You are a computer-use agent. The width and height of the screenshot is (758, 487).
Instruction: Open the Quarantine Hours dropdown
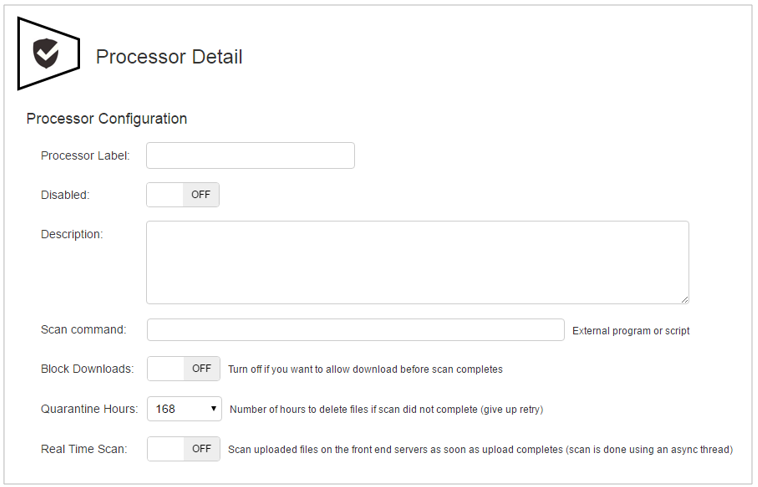click(x=184, y=409)
